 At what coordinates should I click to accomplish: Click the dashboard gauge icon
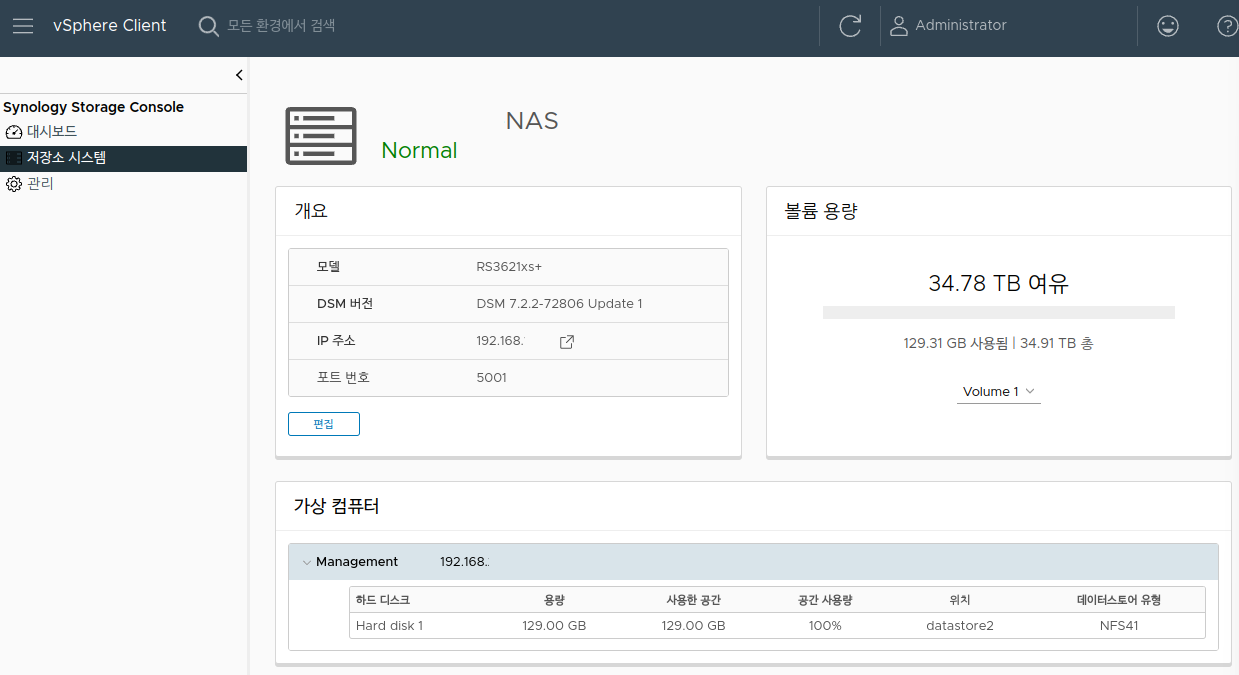tap(14, 132)
